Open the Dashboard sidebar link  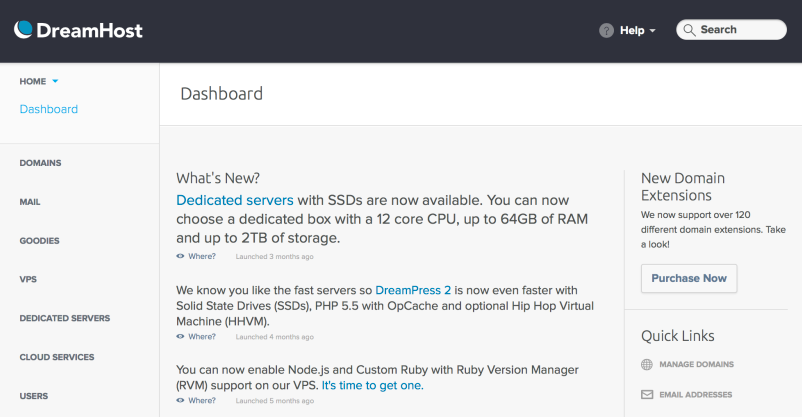[49, 109]
